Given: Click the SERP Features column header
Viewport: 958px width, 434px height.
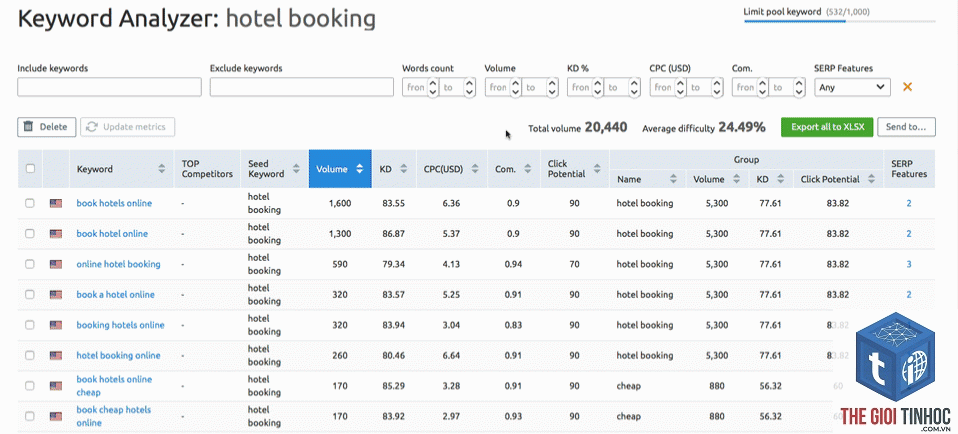Looking at the screenshot, I should coord(909,169).
